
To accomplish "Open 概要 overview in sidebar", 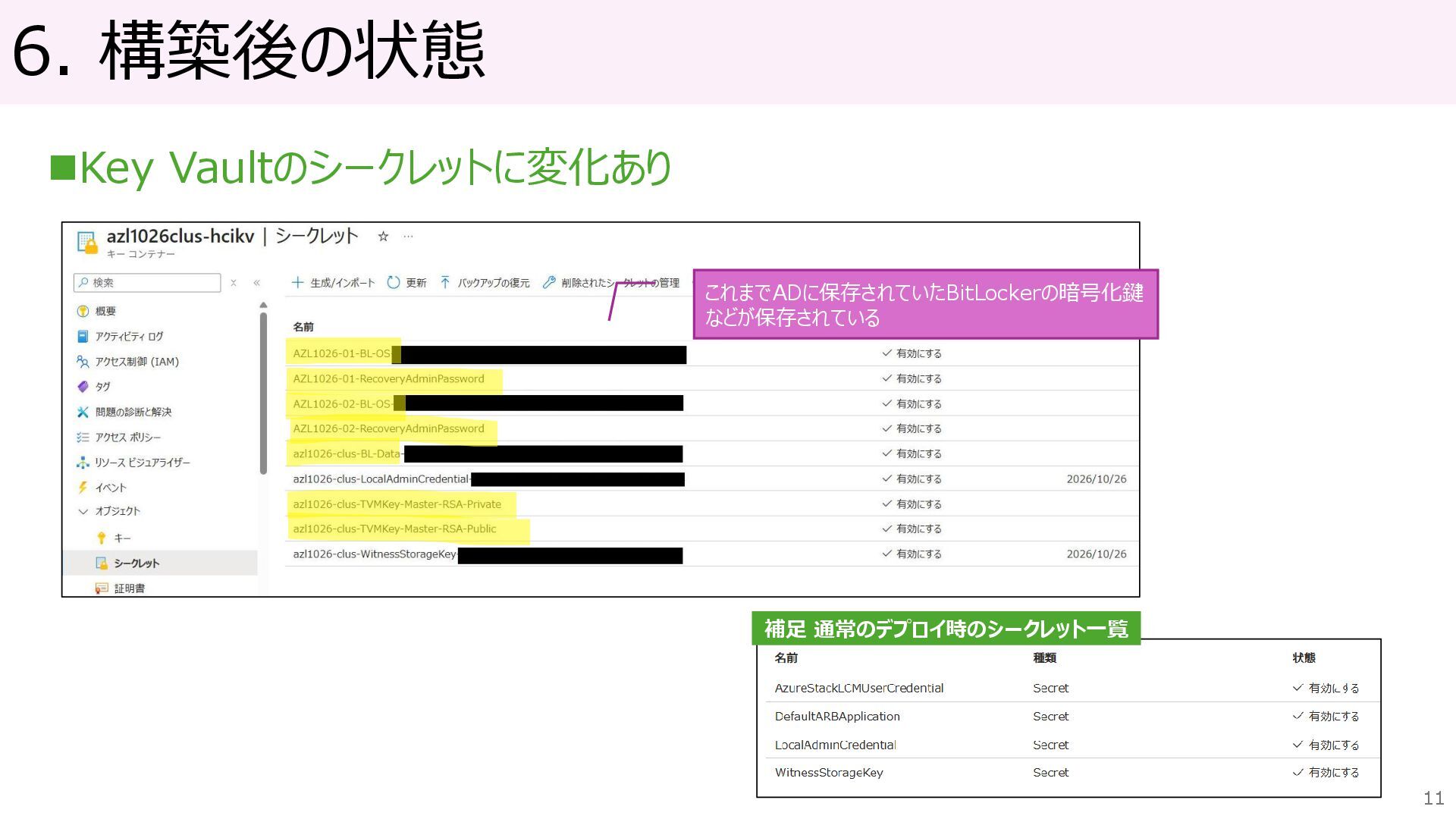I will (105, 312).
